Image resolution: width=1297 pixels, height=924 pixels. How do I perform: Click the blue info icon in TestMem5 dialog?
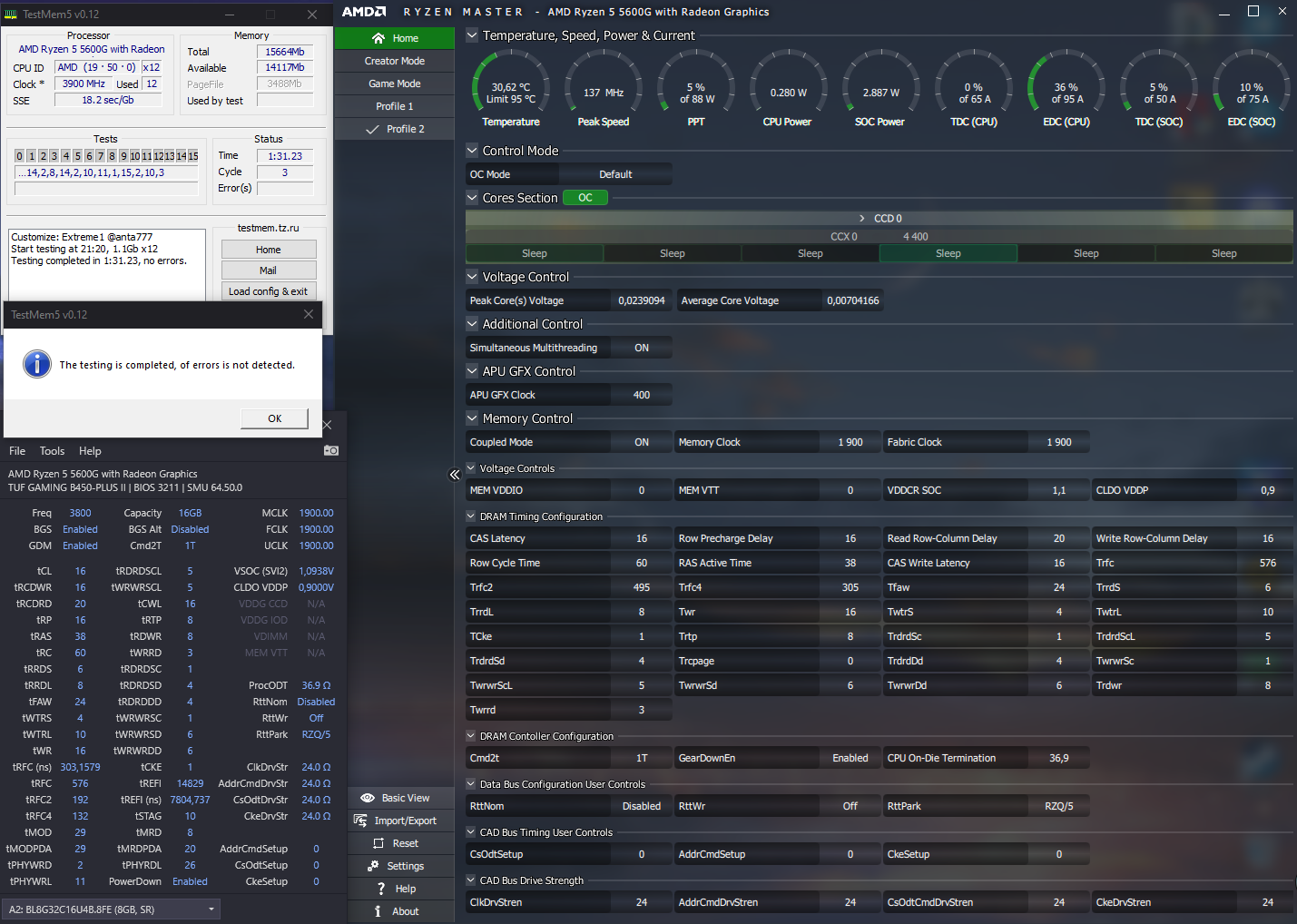pyautogui.click(x=37, y=364)
